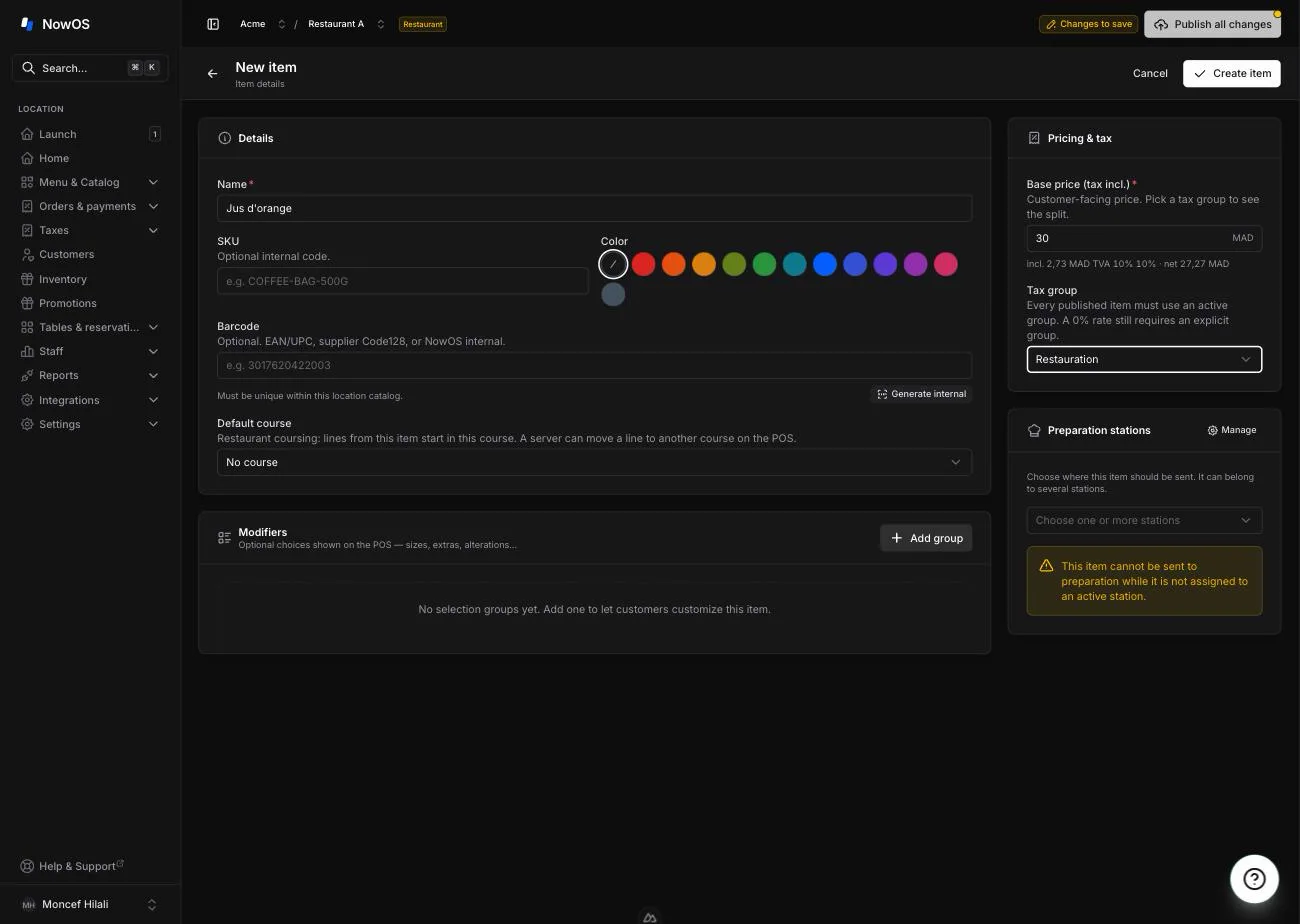Focus the Barcode input field
This screenshot has width=1300, height=924.
pos(594,365)
